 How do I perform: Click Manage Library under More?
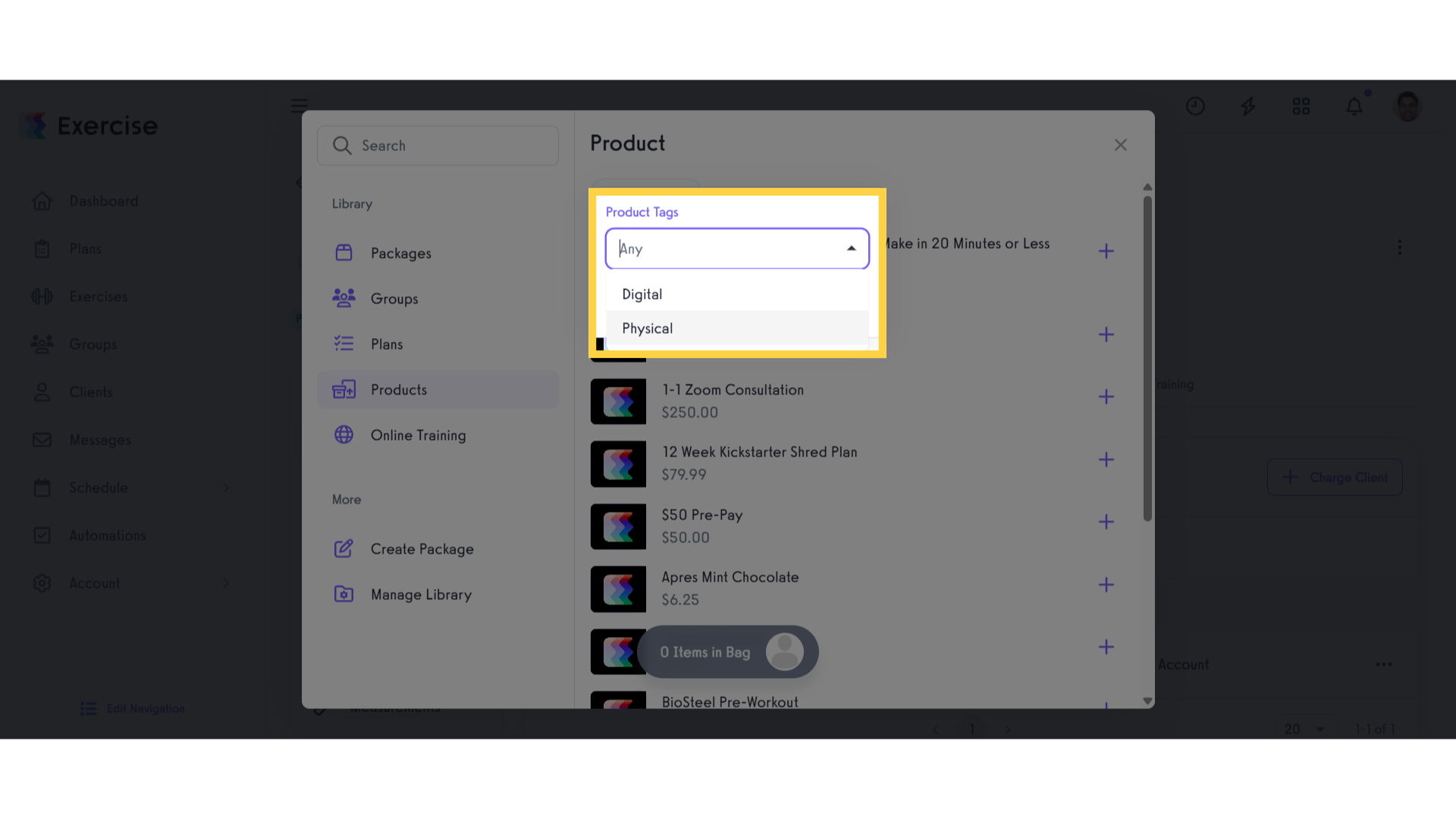coord(438,595)
